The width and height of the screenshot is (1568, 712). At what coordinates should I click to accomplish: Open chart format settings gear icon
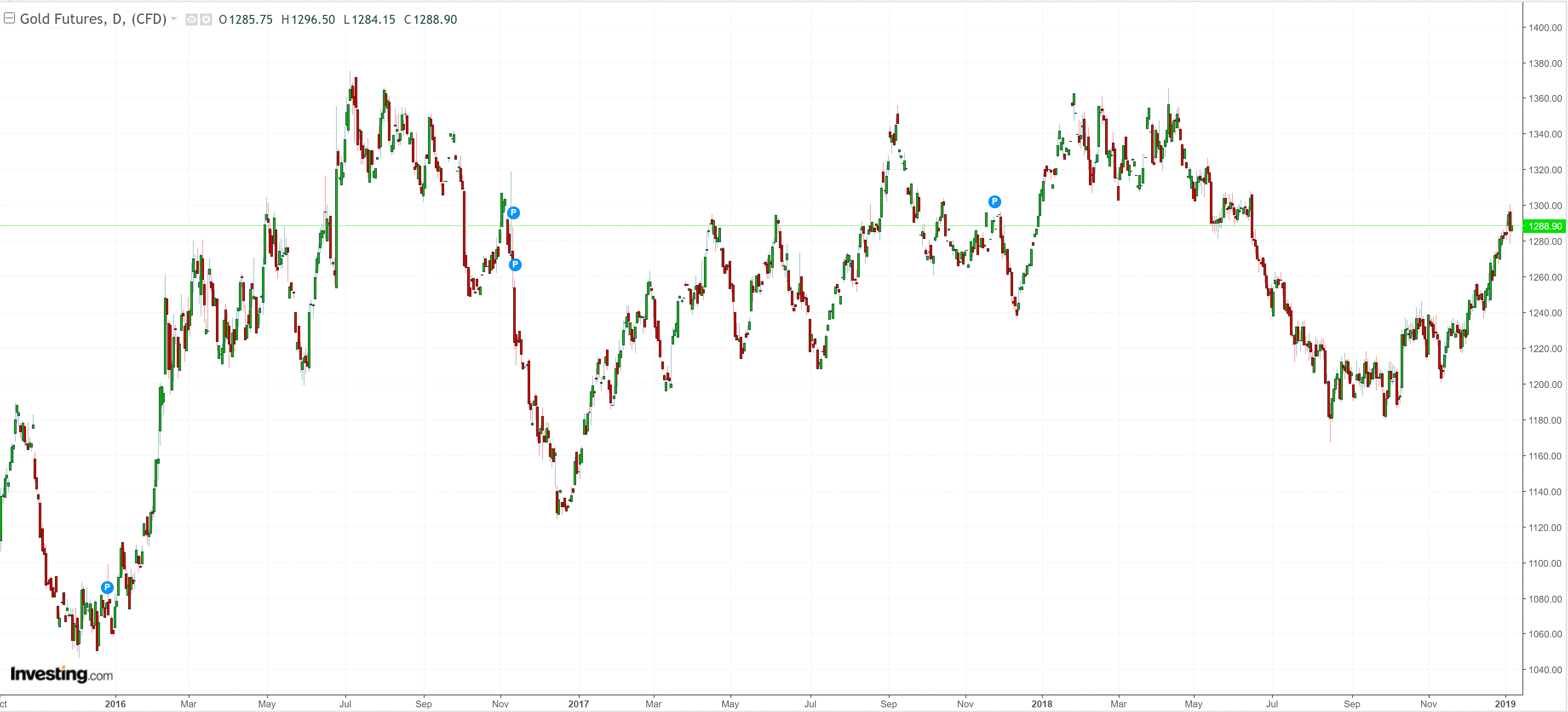(207, 20)
